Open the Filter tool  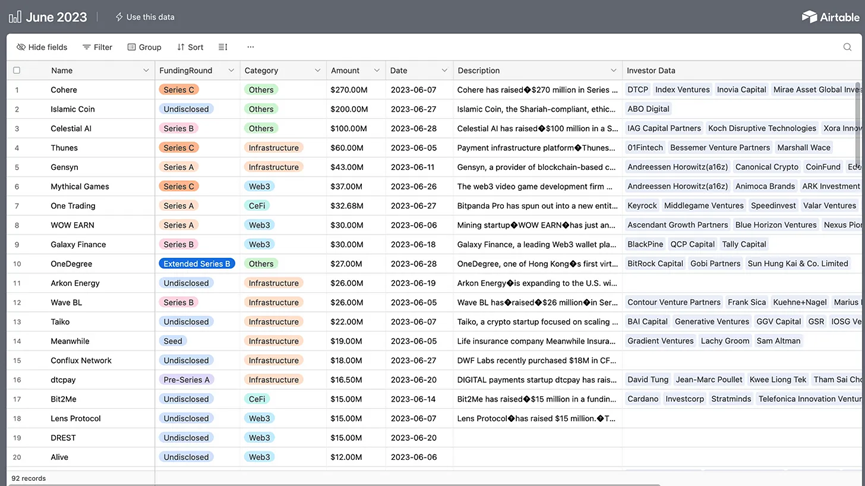(x=97, y=47)
